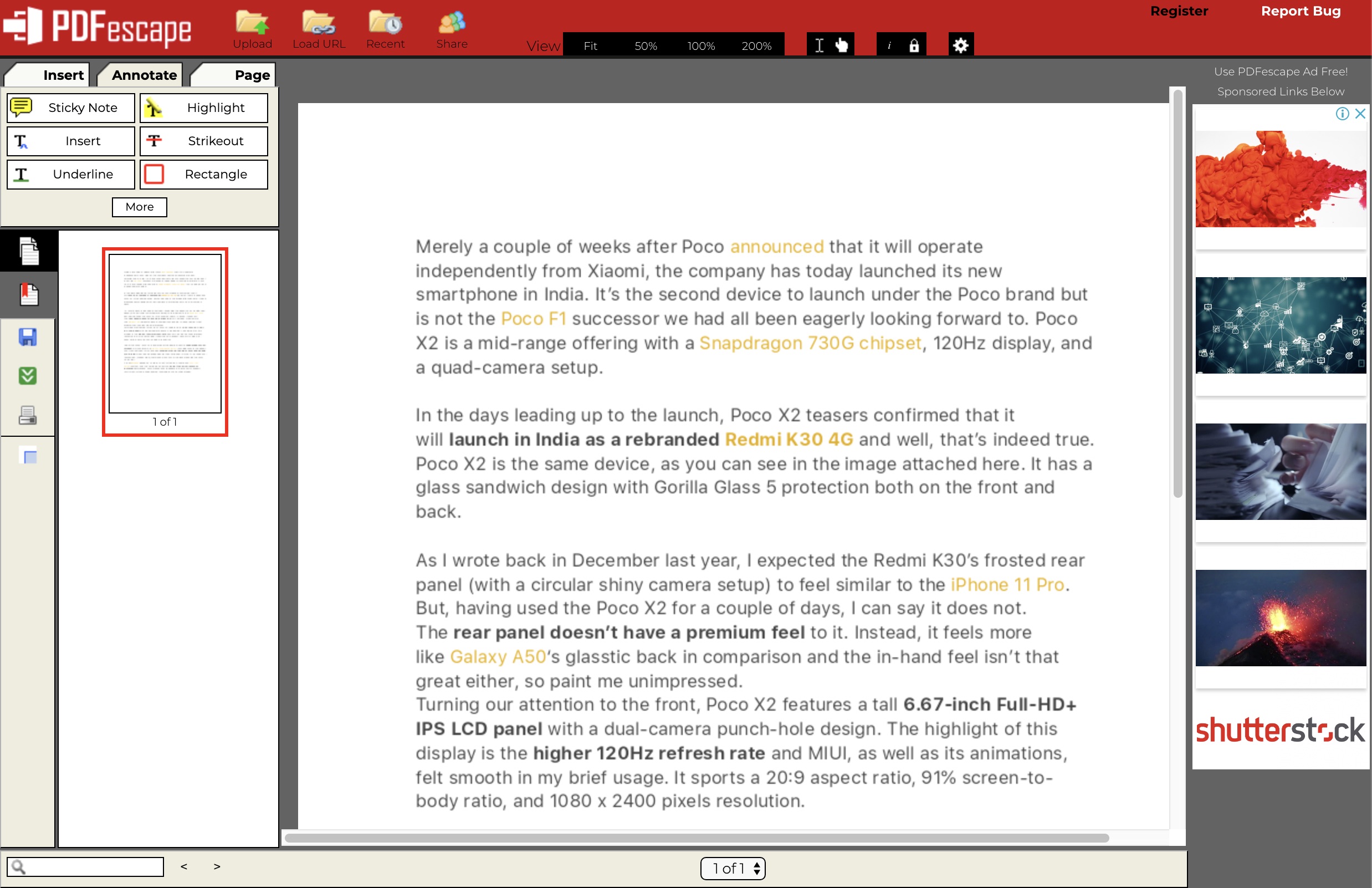Expand the More annotation tools
This screenshot has height=888, width=1372.
pos(140,207)
